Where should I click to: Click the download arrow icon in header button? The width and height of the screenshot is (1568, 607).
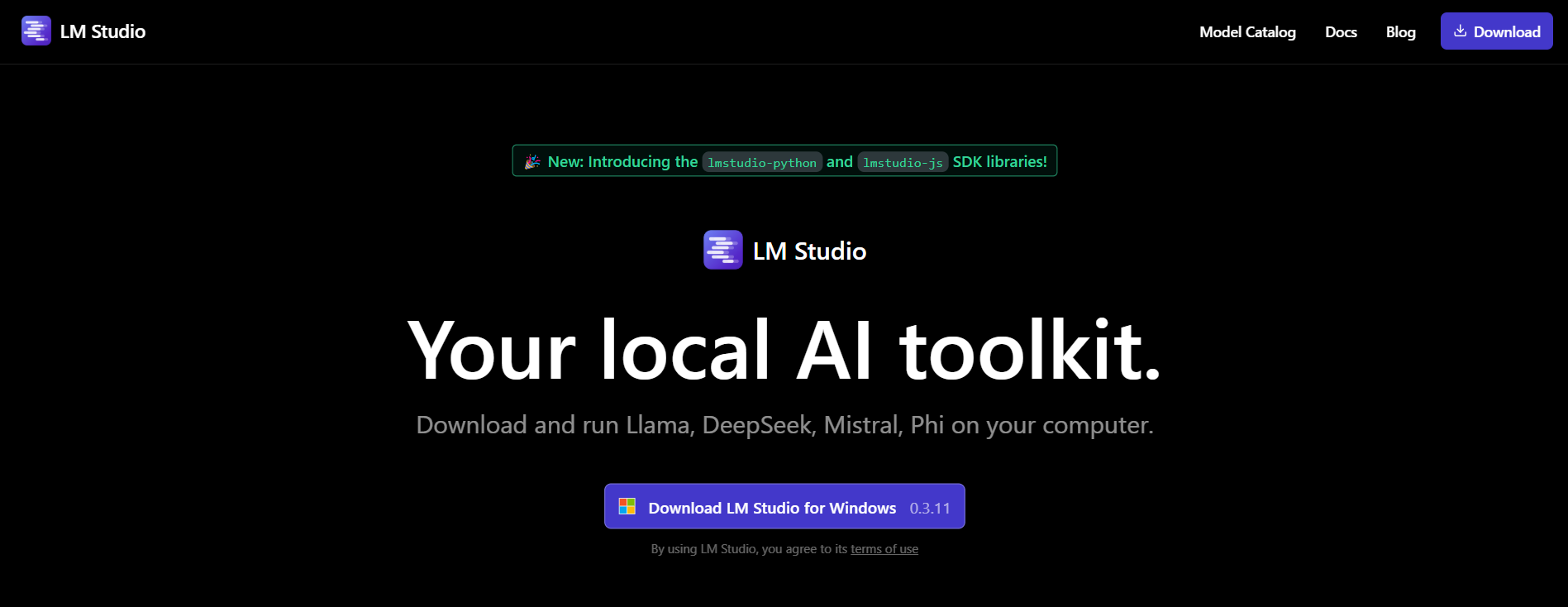pos(1460,31)
